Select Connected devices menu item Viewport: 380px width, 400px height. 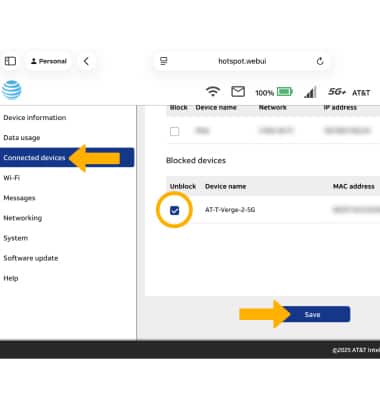pos(67,157)
